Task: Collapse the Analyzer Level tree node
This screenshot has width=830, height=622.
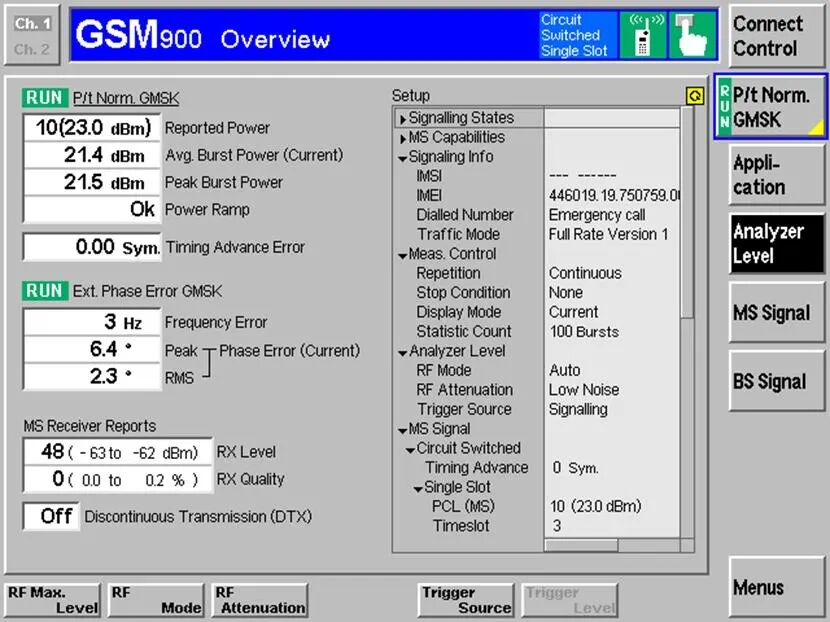Action: pos(403,353)
